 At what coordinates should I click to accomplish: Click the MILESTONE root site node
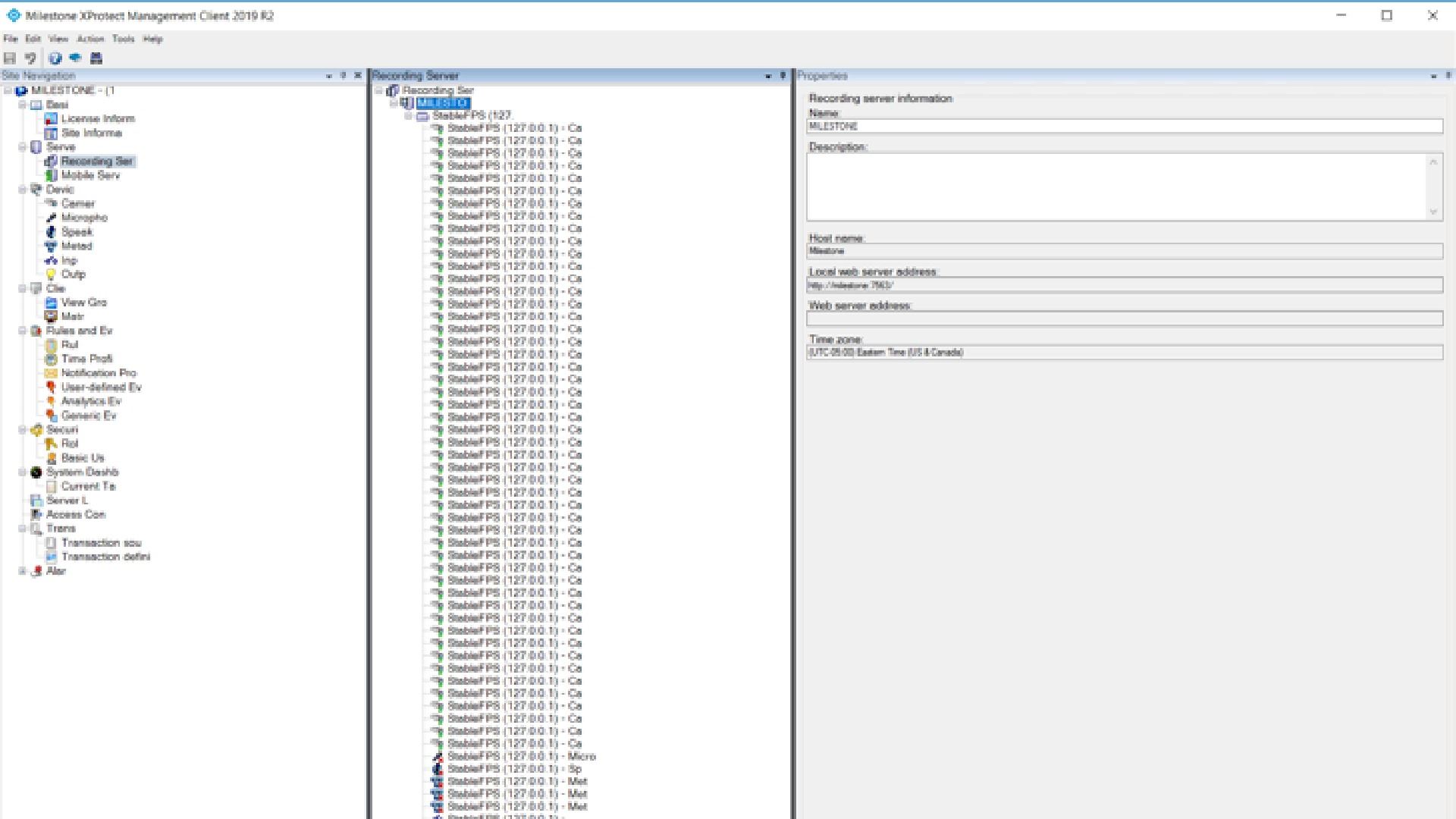coord(73,90)
